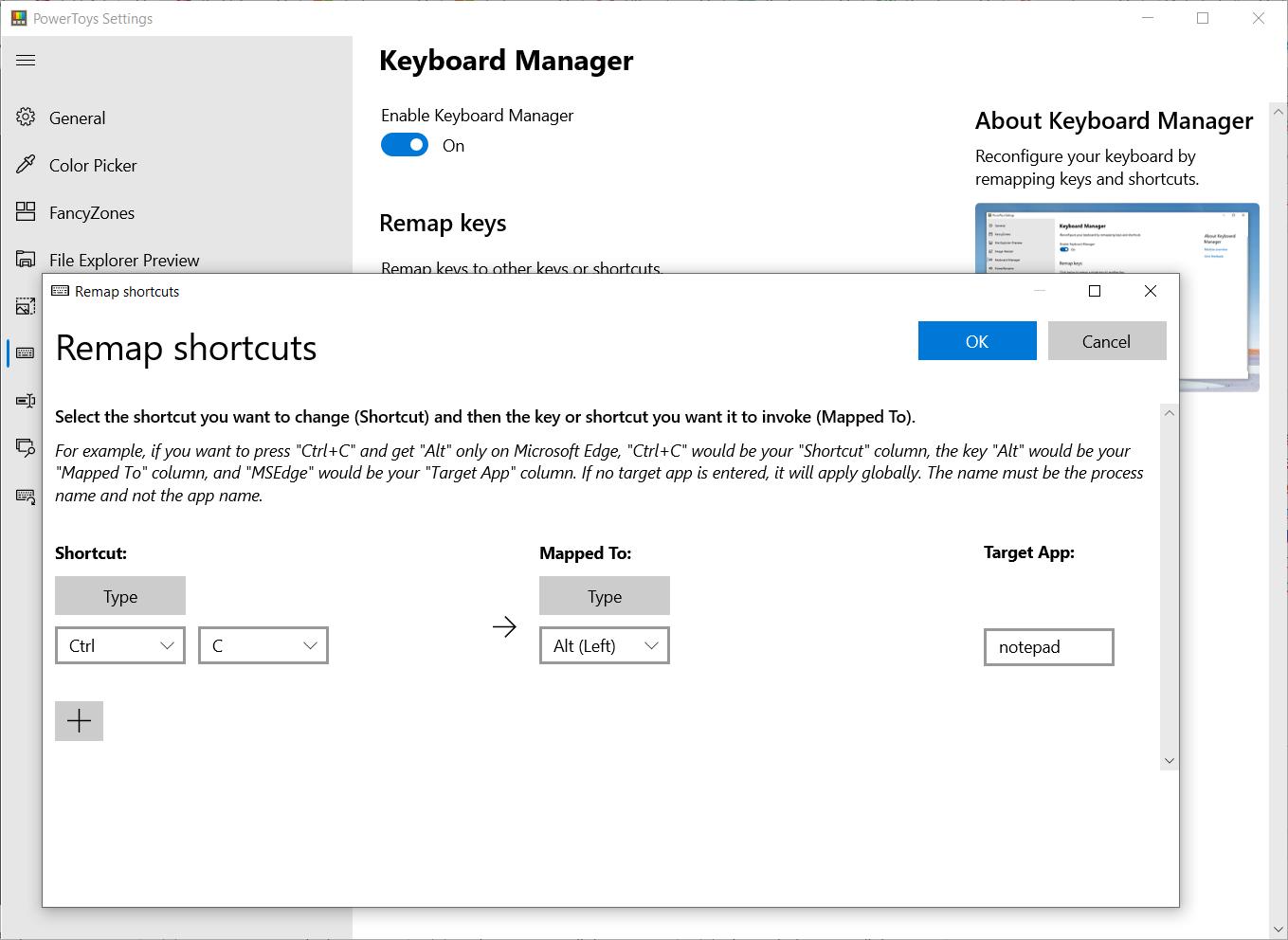
Task: Confirm the remapping with OK
Action: 977,341
